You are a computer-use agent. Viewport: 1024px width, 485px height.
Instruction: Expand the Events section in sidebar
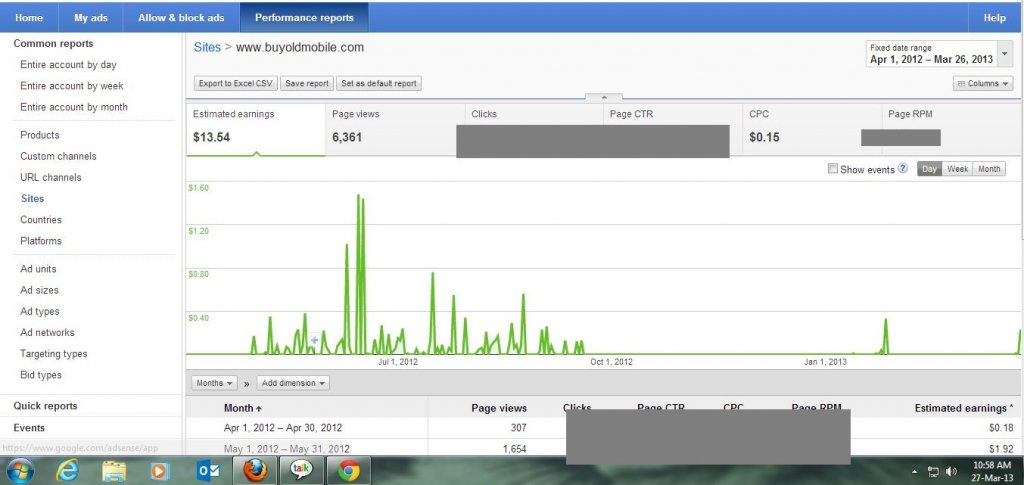point(29,428)
